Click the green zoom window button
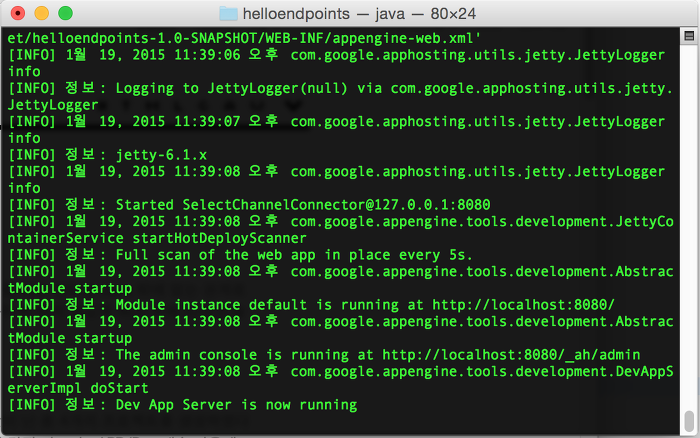This screenshot has width=700, height=438. (x=66, y=13)
